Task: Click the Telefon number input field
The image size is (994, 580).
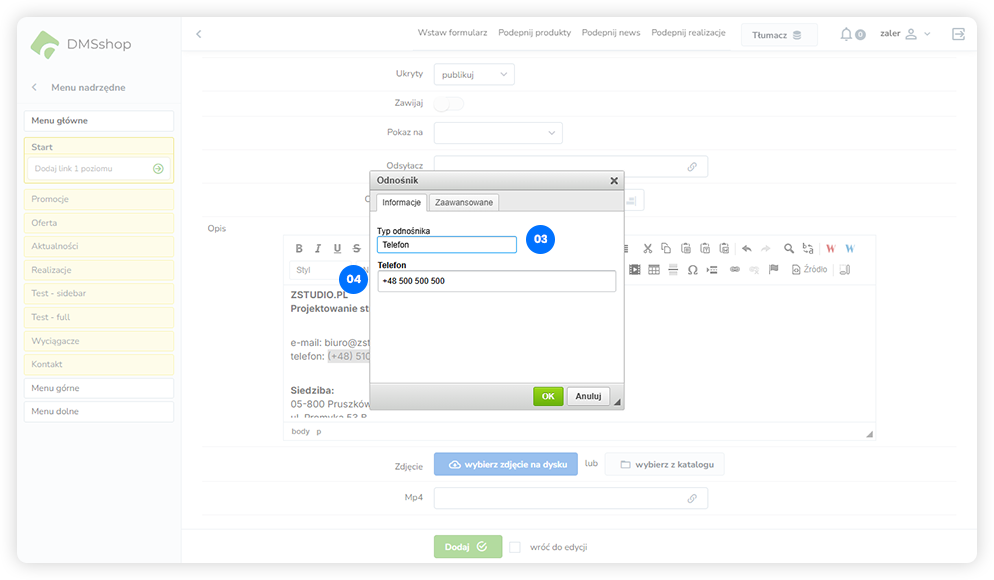Action: click(x=496, y=281)
